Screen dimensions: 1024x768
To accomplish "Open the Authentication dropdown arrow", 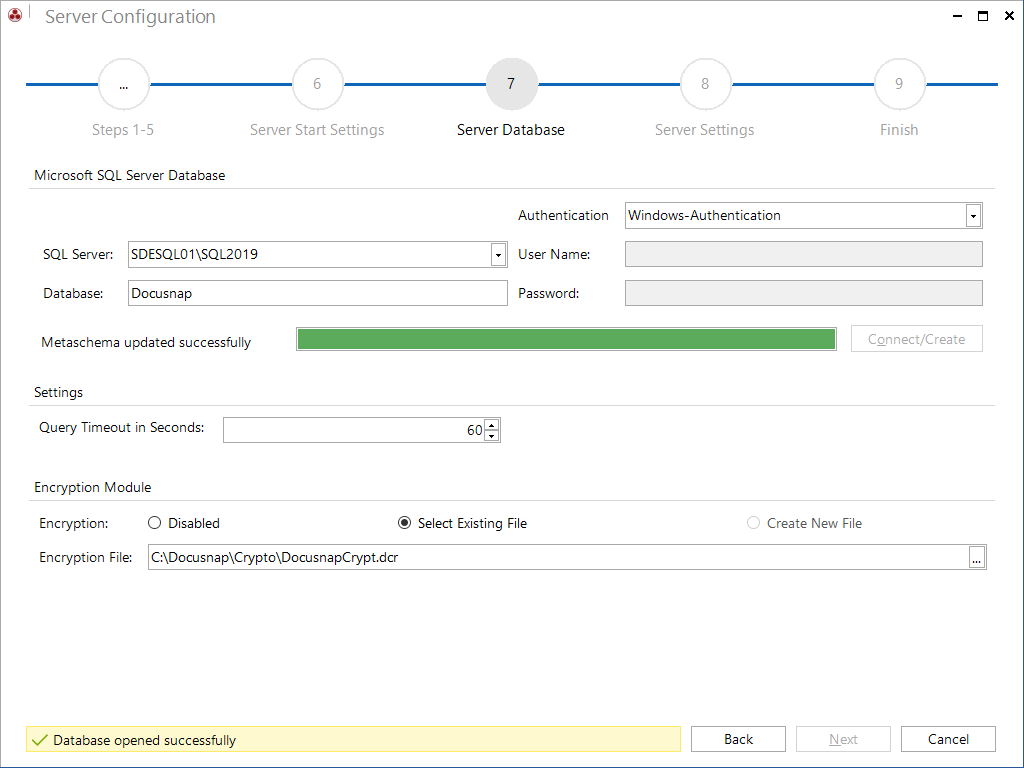I will coord(973,216).
